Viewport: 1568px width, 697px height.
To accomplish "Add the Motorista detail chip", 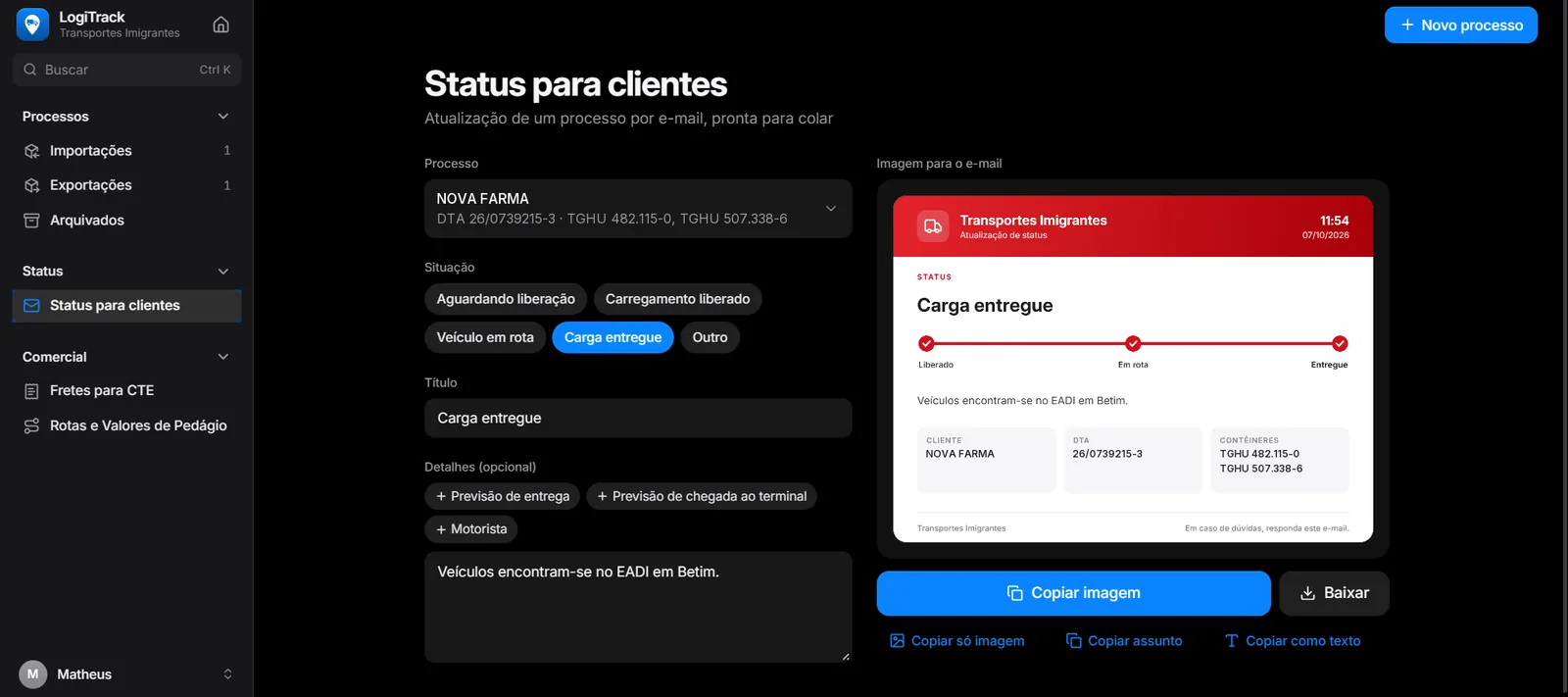I will tap(470, 529).
